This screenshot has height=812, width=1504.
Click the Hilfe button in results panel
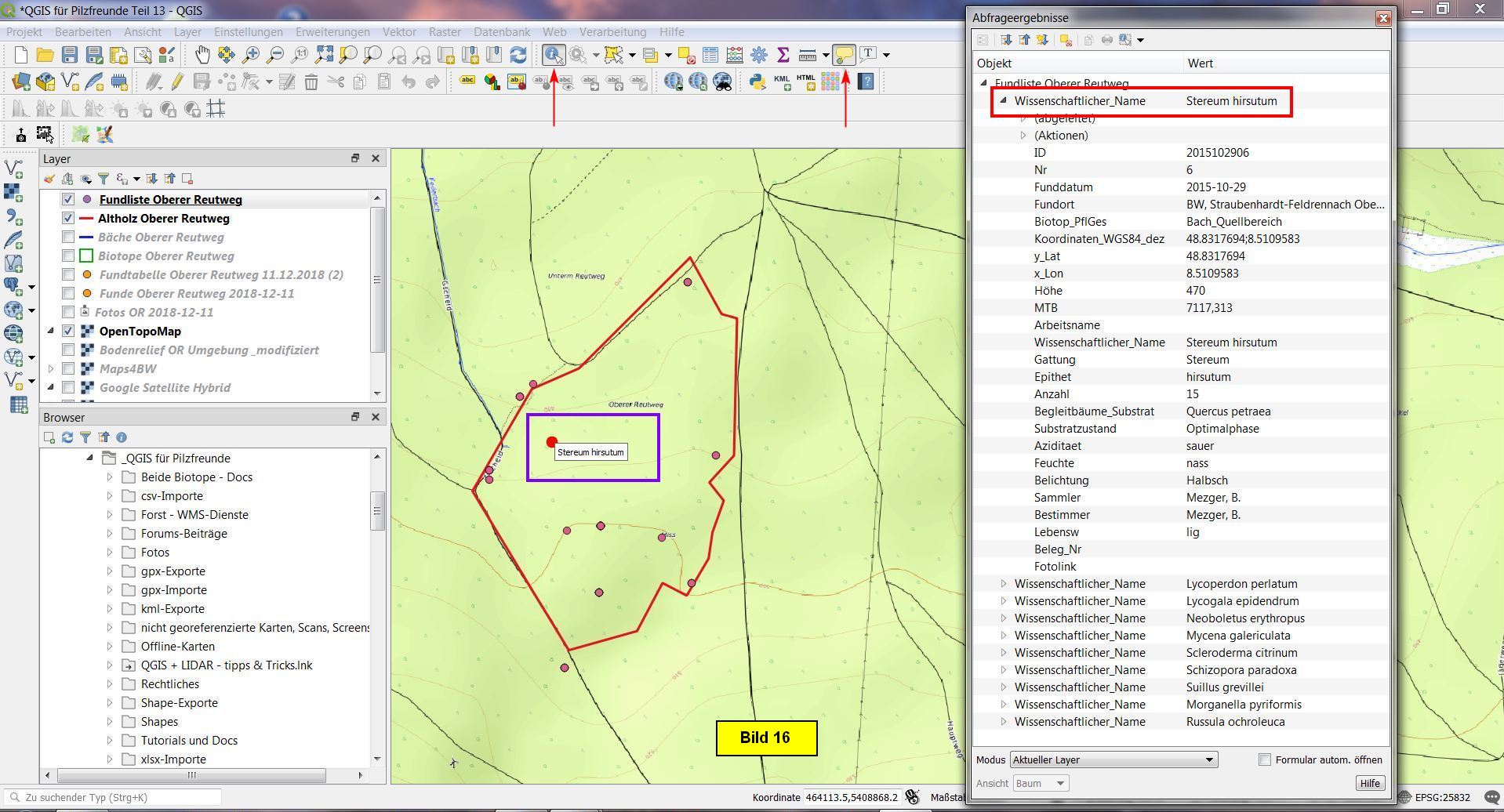pyautogui.click(x=1369, y=783)
